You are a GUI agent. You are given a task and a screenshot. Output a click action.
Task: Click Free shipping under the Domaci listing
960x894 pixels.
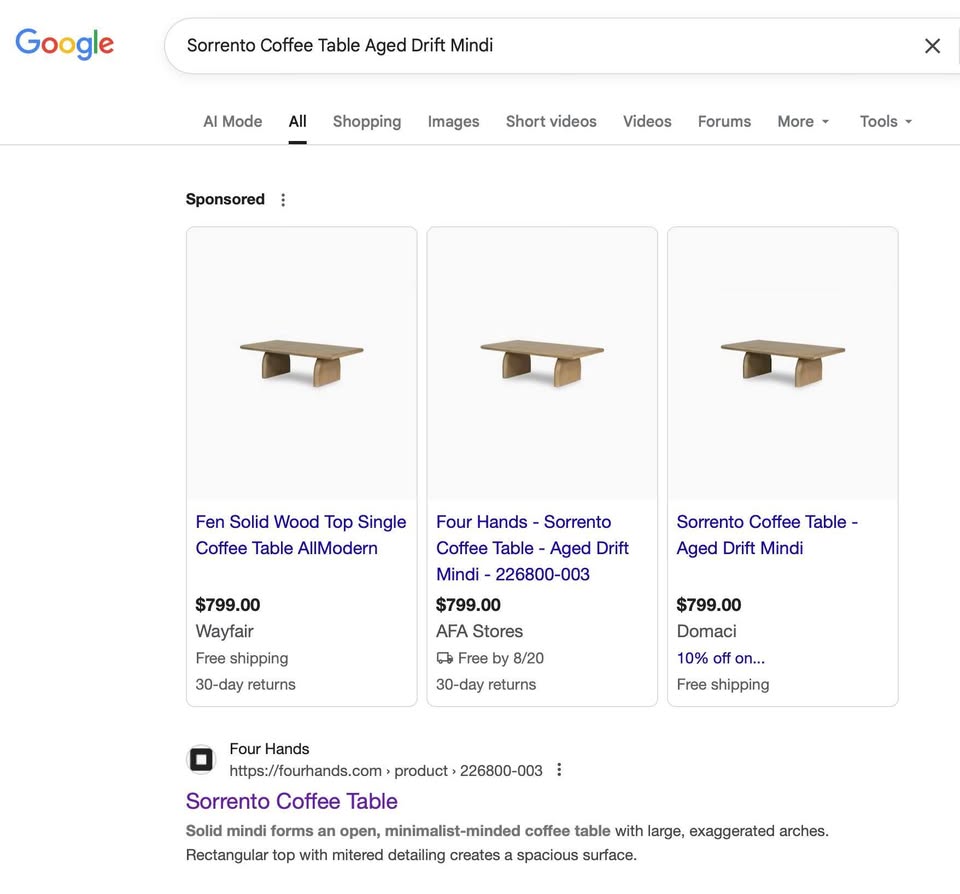(722, 685)
